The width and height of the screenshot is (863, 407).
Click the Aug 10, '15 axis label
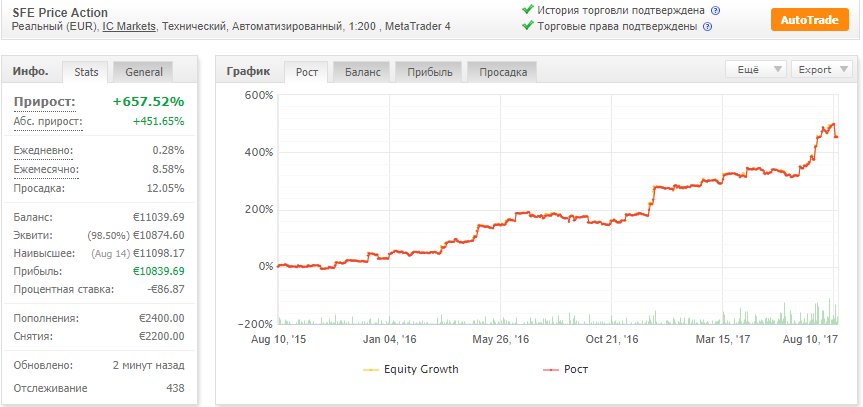(x=278, y=339)
